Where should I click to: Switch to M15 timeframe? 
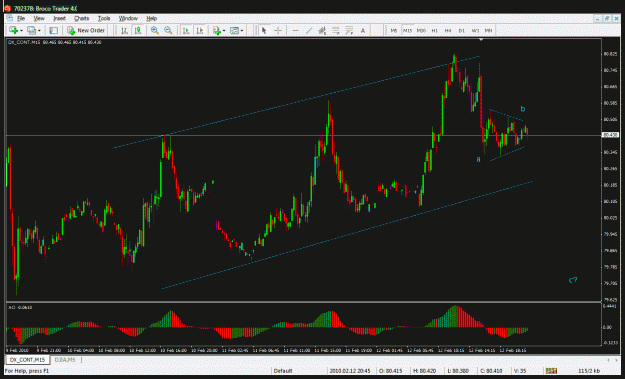tap(407, 30)
